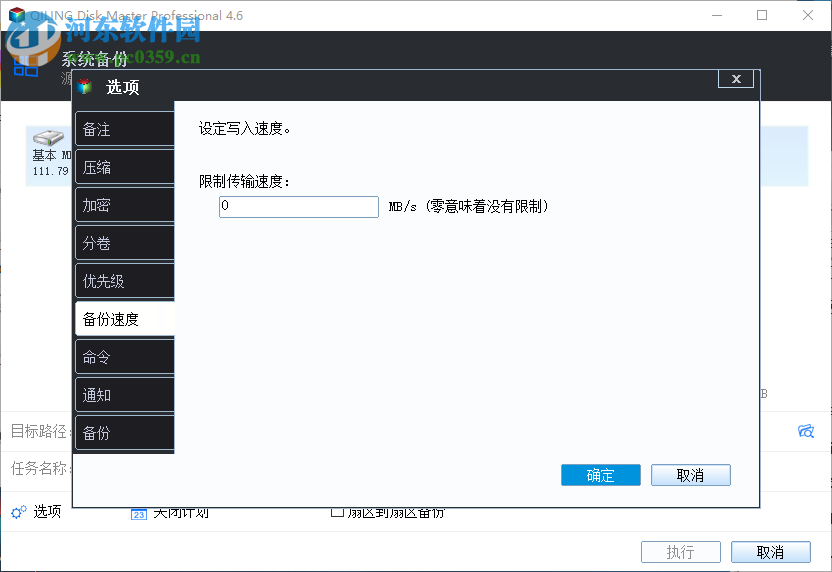Click the browse target path icon
Image resolution: width=832 pixels, height=572 pixels.
pos(806,431)
